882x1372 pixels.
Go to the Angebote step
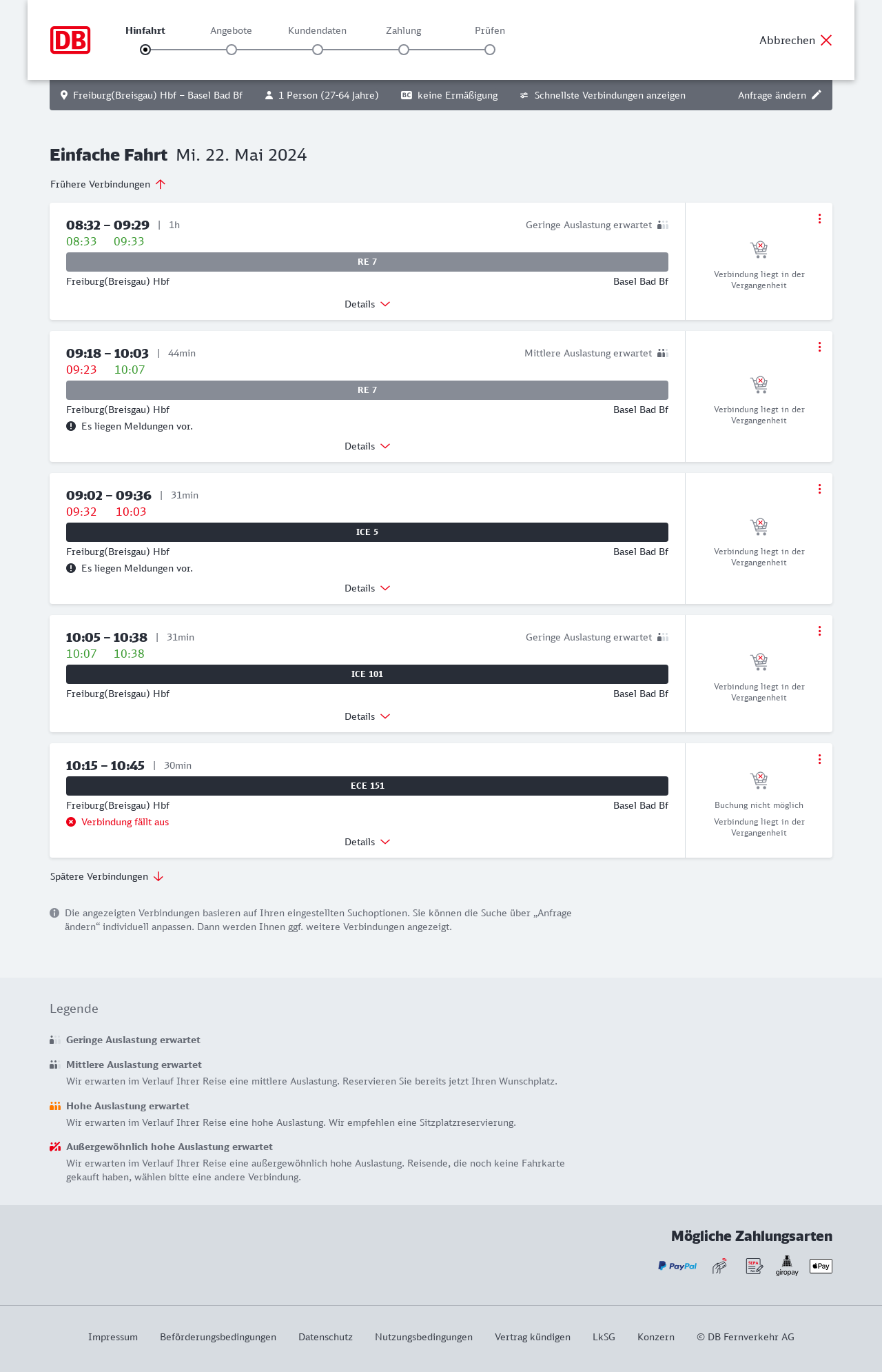click(x=232, y=49)
